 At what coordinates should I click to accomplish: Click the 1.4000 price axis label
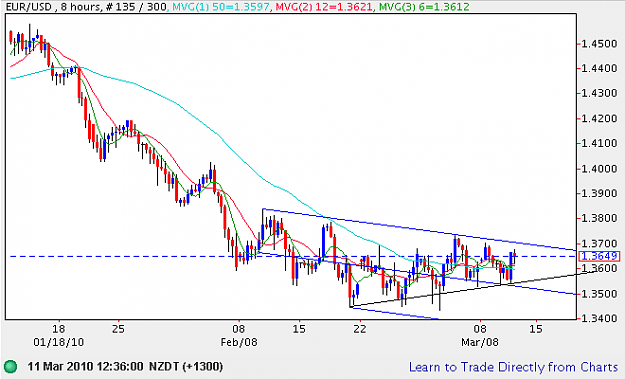point(599,169)
